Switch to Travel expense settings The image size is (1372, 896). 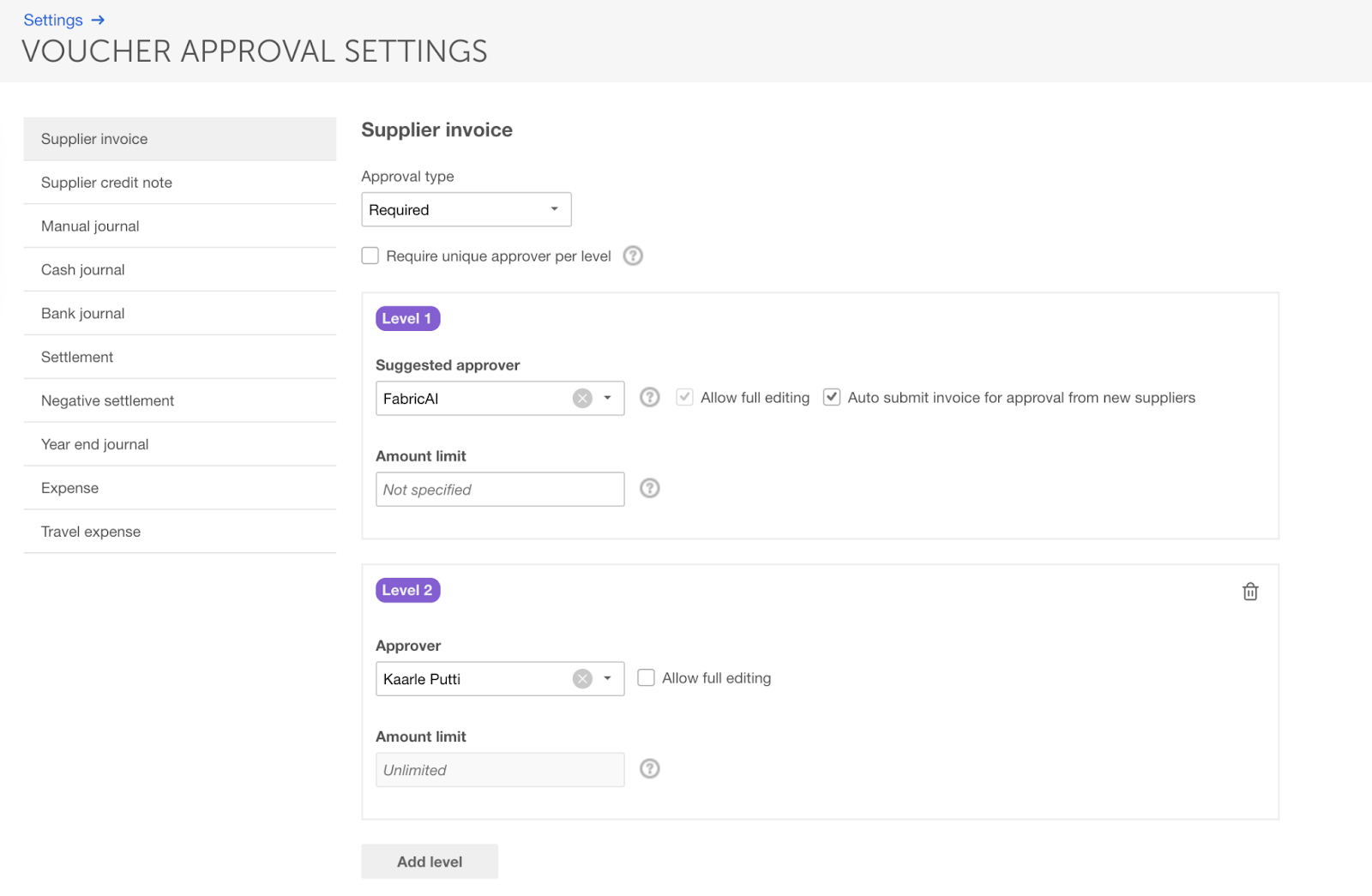91,532
